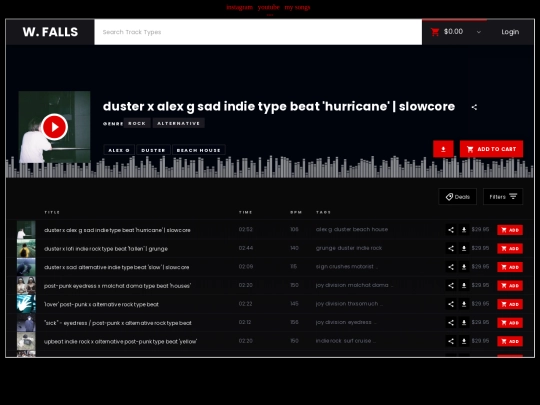
Task: Click the red download button near Add to Cart
Action: (x=443, y=149)
